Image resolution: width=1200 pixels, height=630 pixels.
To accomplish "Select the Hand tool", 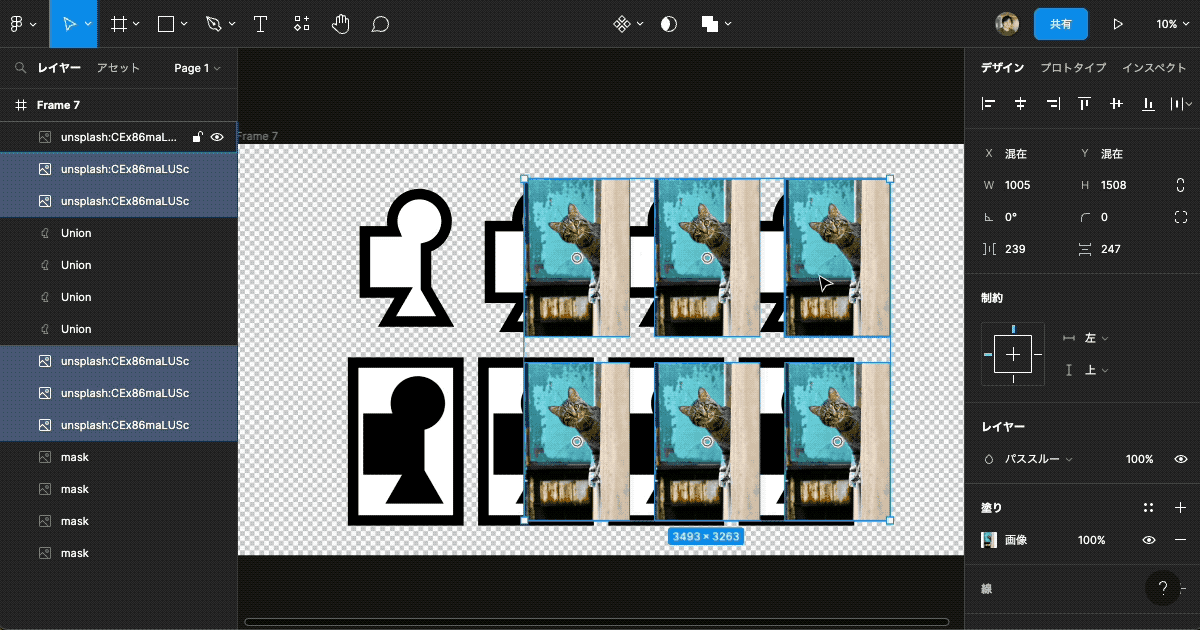I will coord(340,24).
